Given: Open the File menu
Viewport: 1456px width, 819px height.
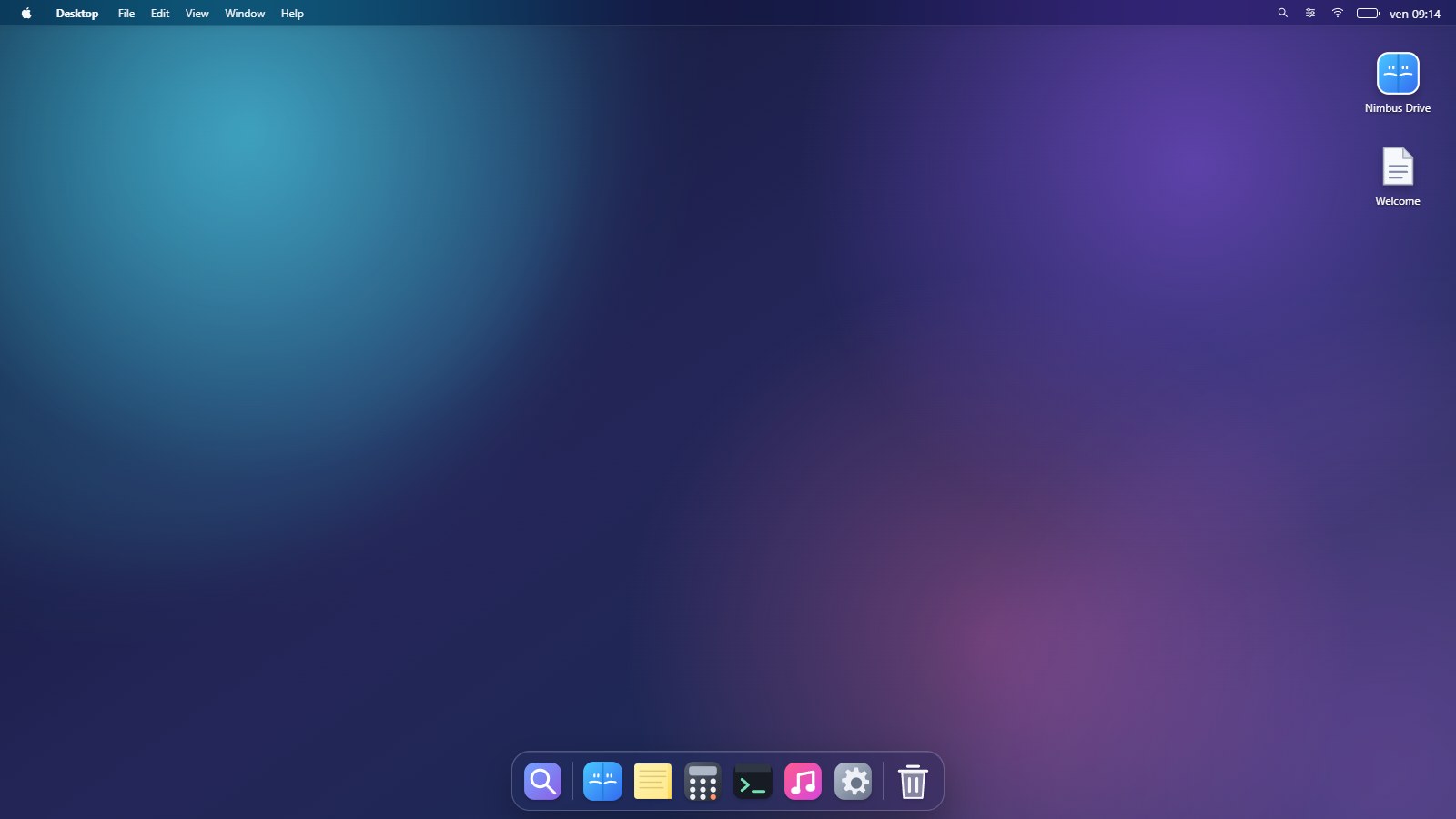Looking at the screenshot, I should pos(126,14).
